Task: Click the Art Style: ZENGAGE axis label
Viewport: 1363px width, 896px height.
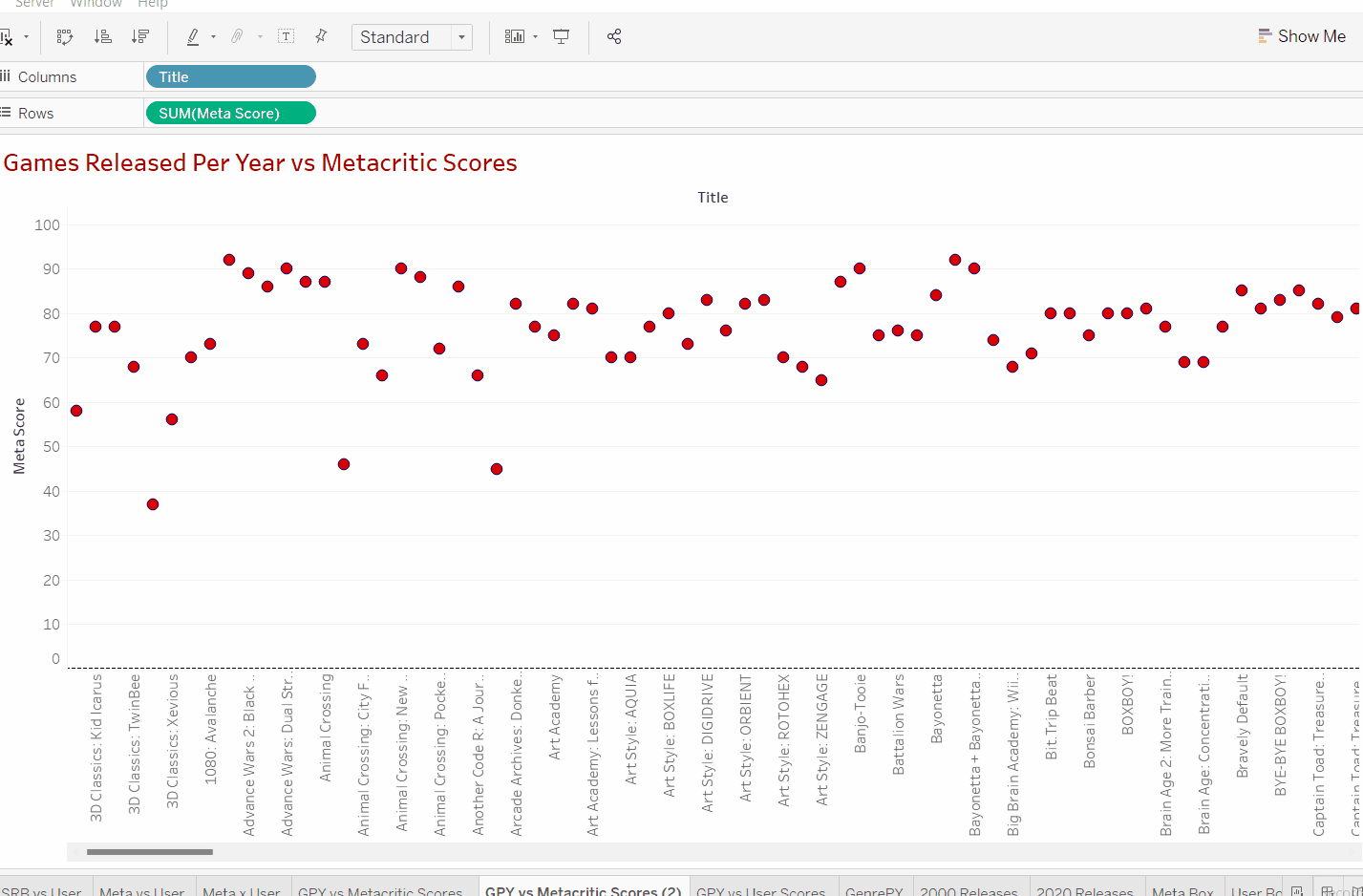Action: [x=821, y=740]
